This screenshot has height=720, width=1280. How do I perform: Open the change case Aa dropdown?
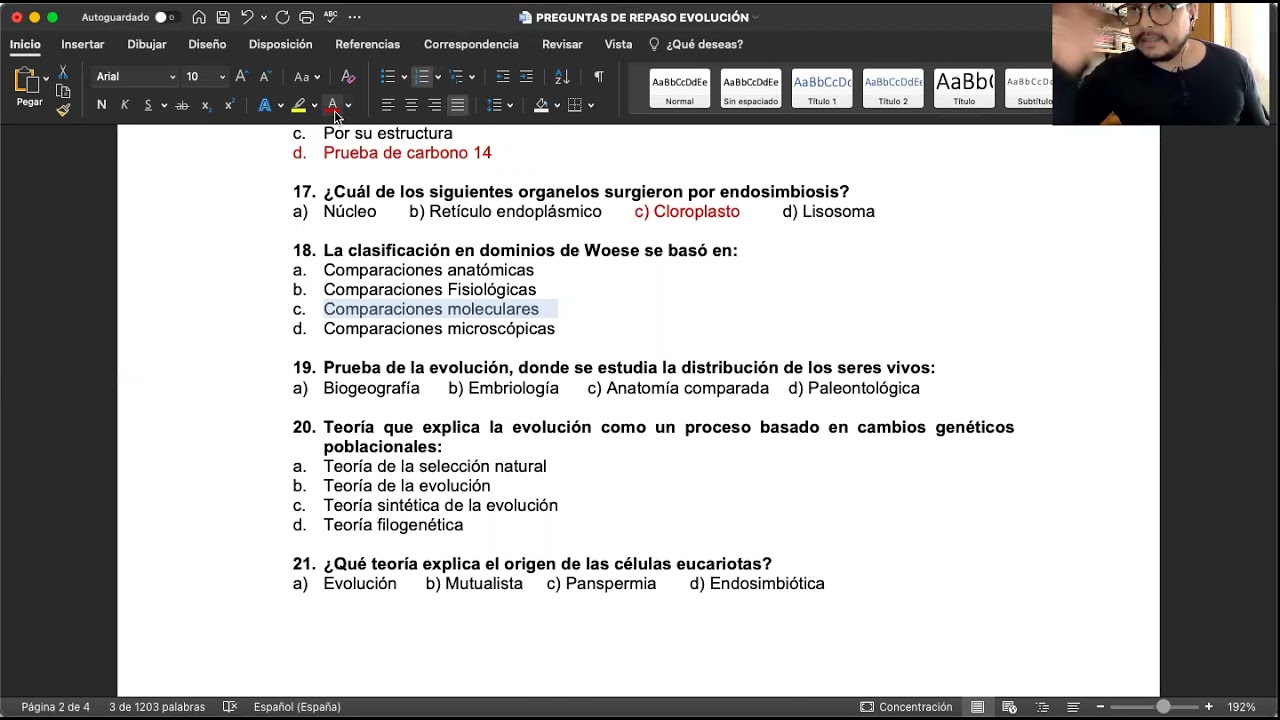coord(307,76)
